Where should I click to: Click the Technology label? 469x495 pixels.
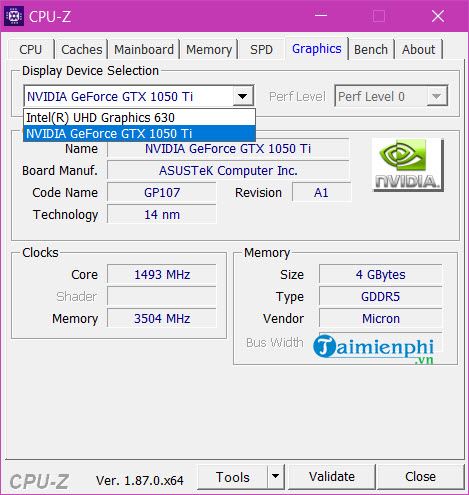point(66,215)
